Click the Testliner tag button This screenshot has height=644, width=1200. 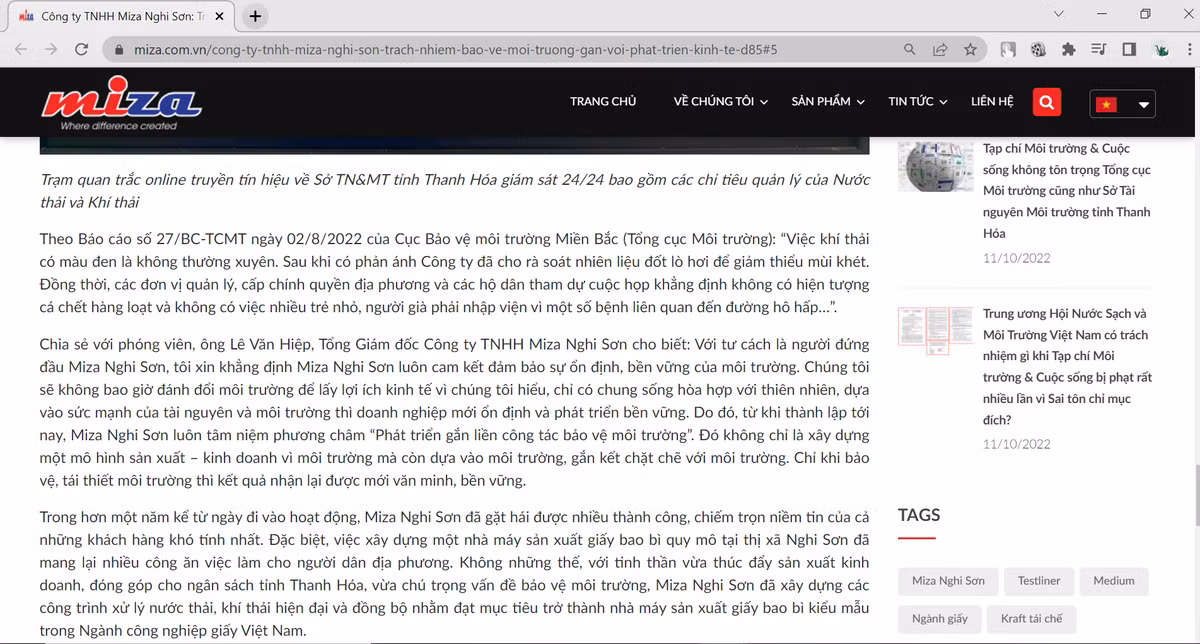click(1039, 581)
